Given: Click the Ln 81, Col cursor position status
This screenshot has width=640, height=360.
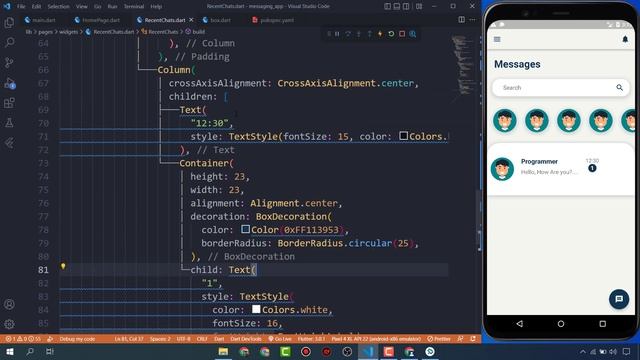Looking at the screenshot, I should click(x=129, y=339).
